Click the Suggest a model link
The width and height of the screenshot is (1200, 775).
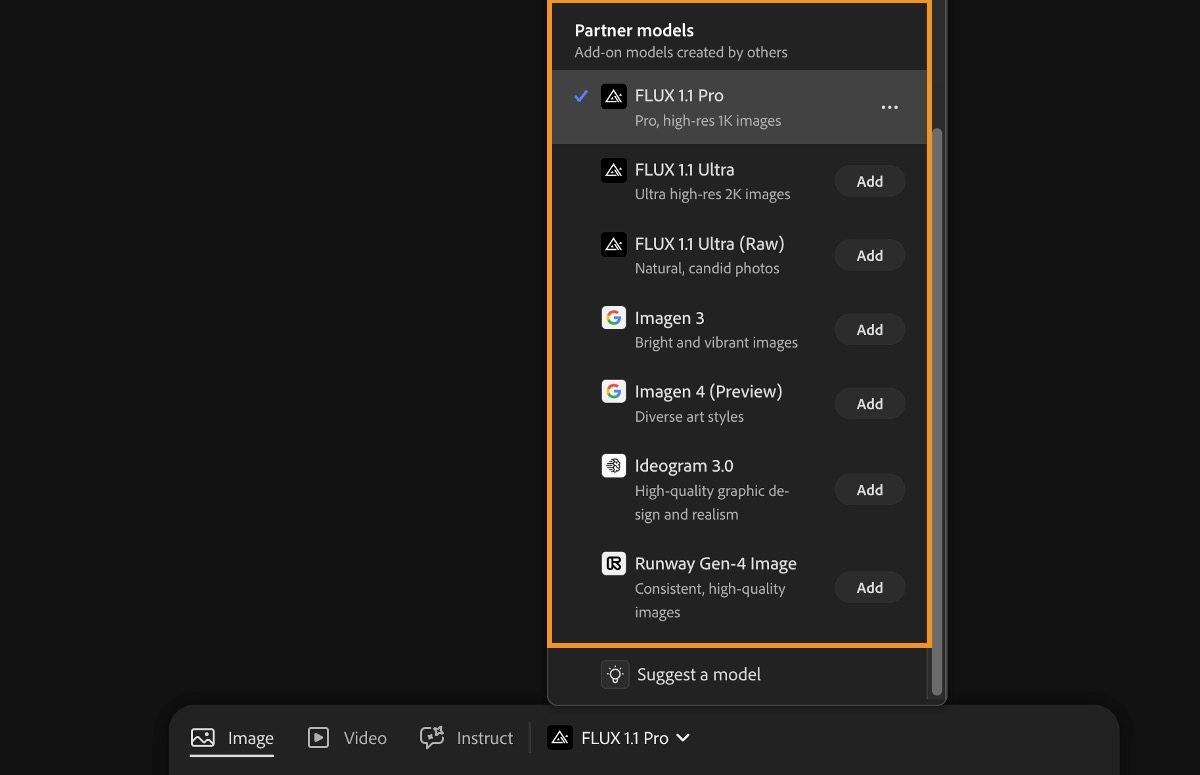pyautogui.click(x=698, y=675)
